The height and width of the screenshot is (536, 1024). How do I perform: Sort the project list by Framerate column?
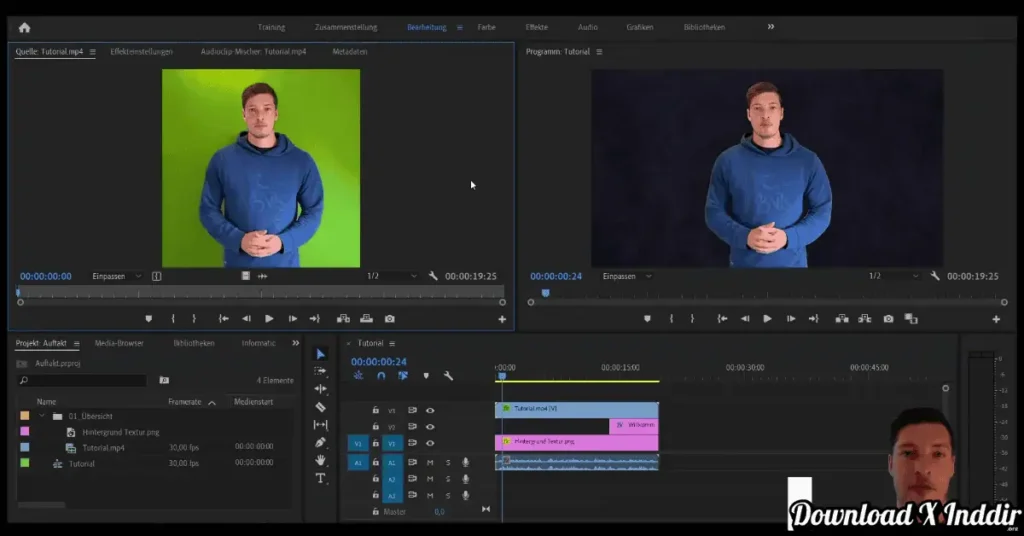(185, 402)
